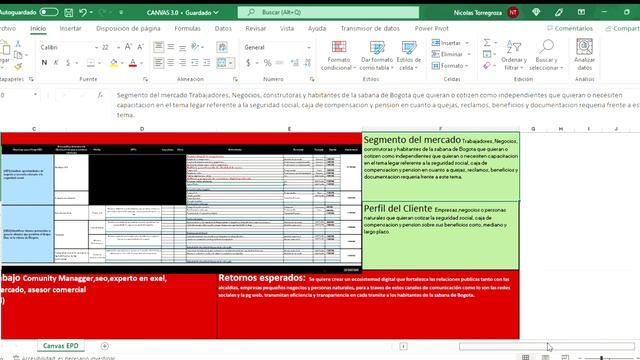Open the Insertar tab
The image size is (640, 360).
tap(70, 29)
